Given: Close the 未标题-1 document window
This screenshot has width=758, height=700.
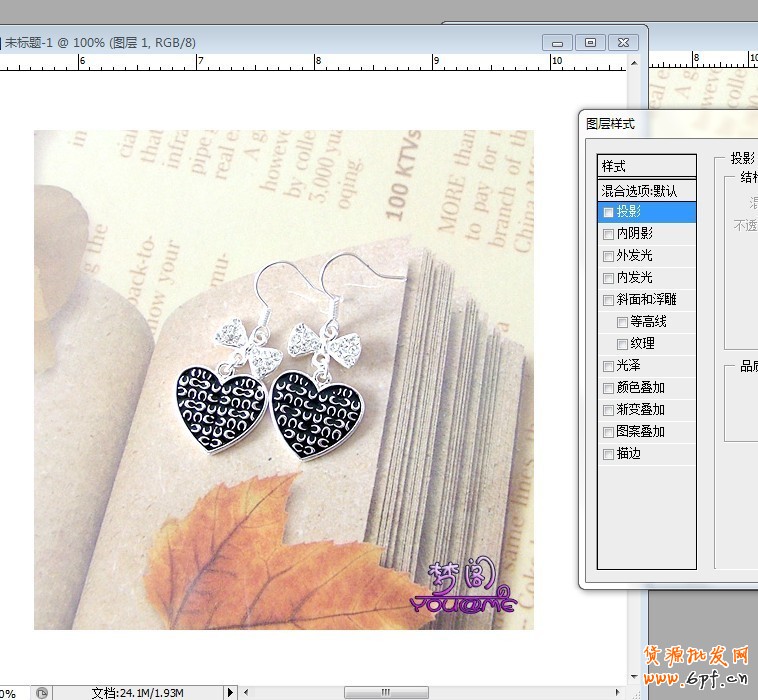Looking at the screenshot, I should (623, 43).
